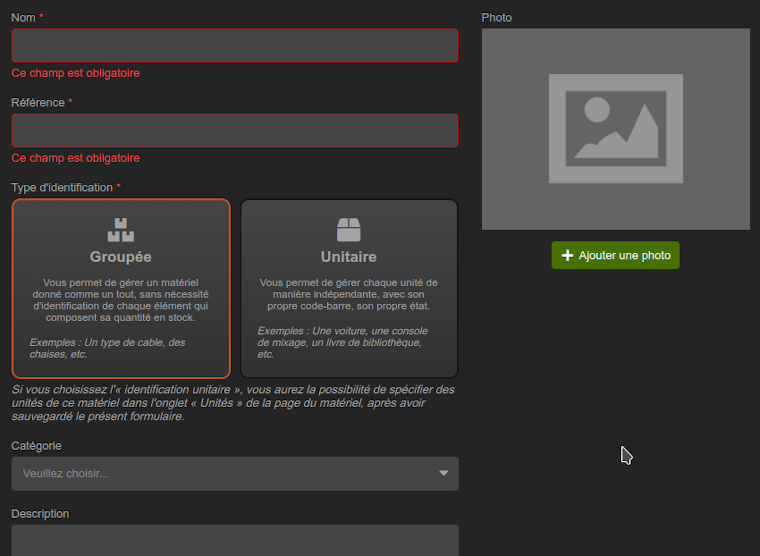Viewport: 760px width, 556px height.
Task: Expand Catégorie using its dropdown arrow
Action: tap(443, 474)
